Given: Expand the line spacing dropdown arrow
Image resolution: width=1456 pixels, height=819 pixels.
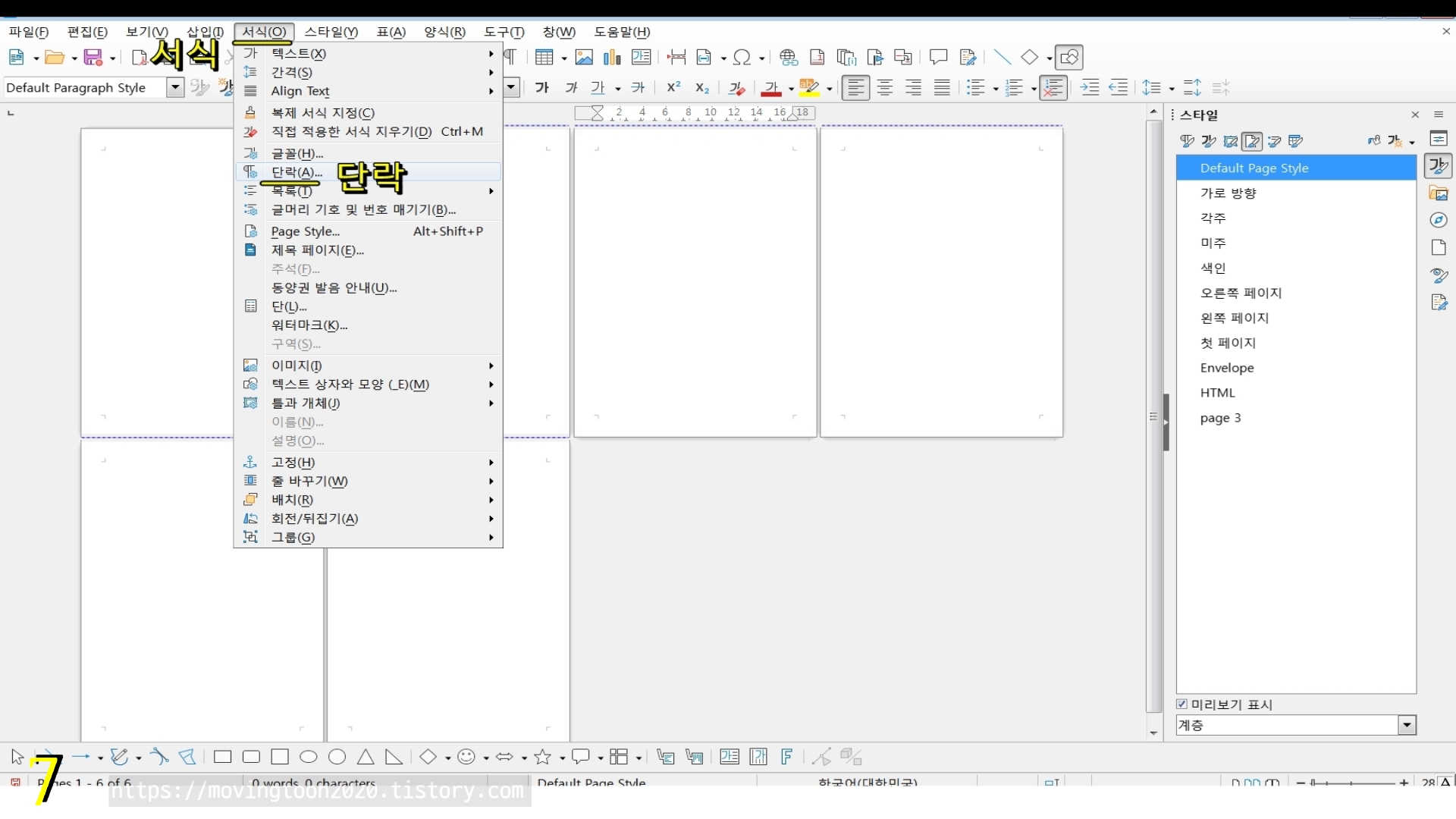Looking at the screenshot, I should (1172, 89).
